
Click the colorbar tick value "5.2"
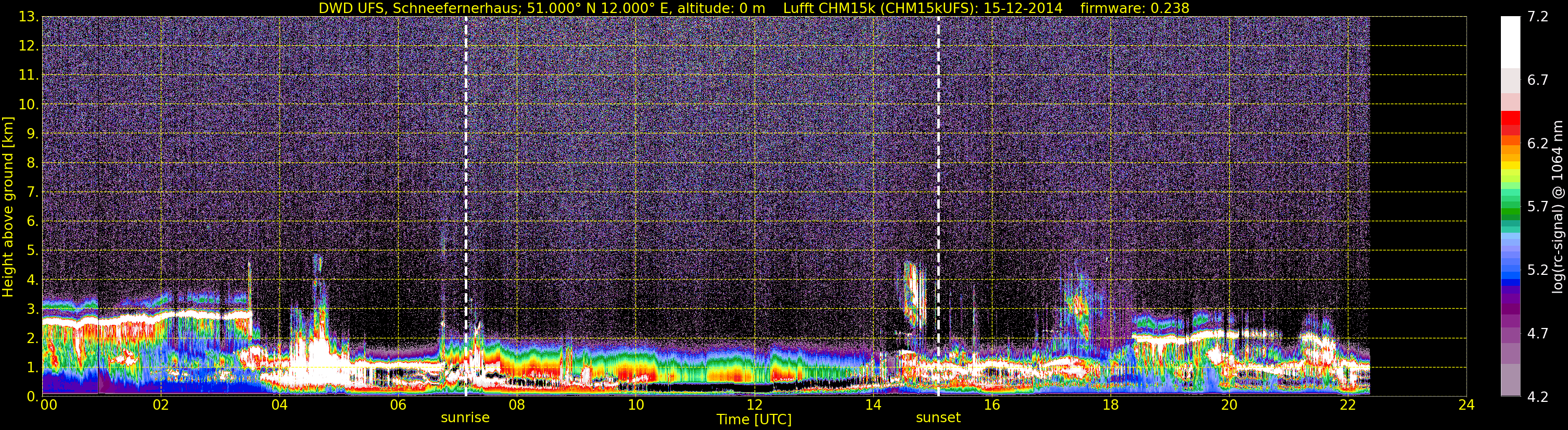1538,270
